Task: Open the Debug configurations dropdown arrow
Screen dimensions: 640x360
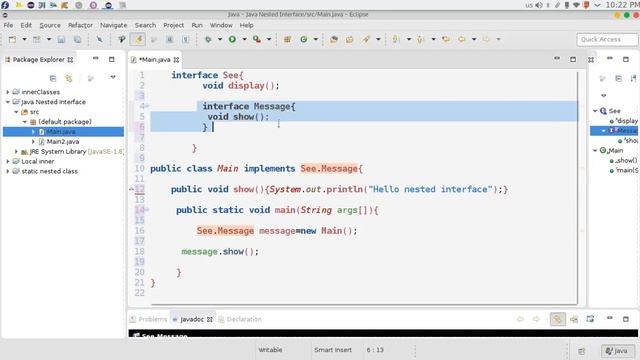Action: pos(220,39)
